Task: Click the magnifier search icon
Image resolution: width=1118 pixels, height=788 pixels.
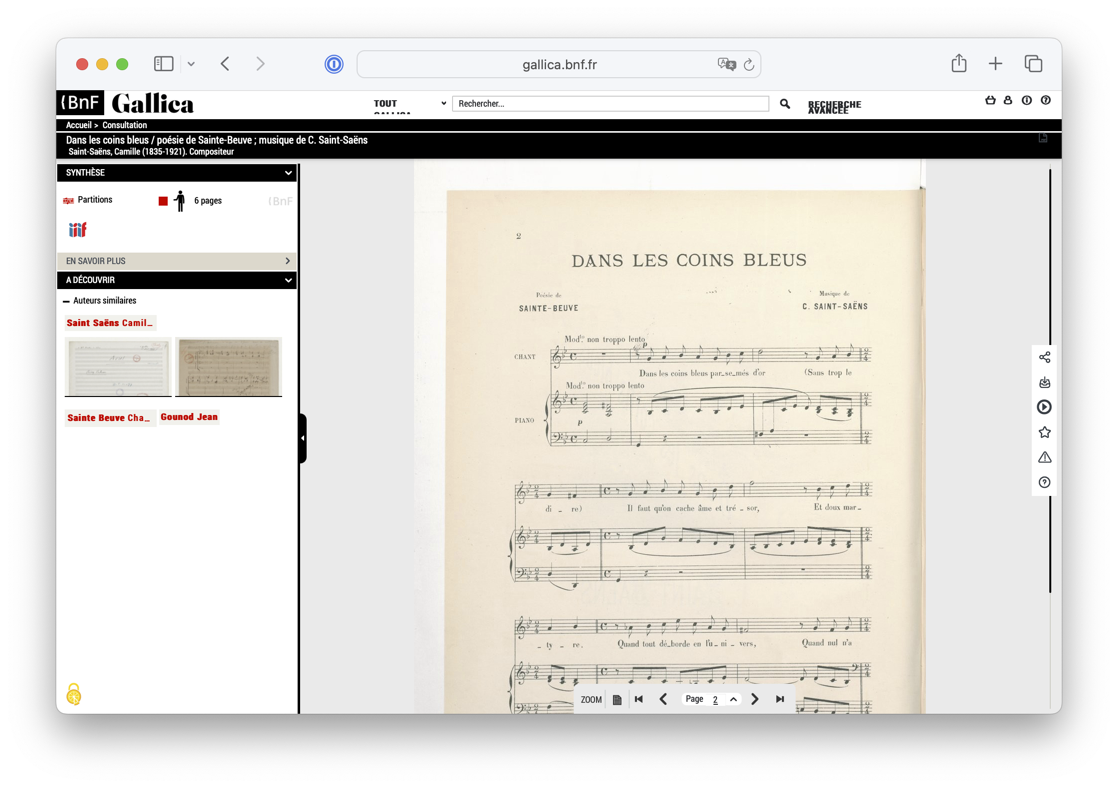Action: click(785, 104)
